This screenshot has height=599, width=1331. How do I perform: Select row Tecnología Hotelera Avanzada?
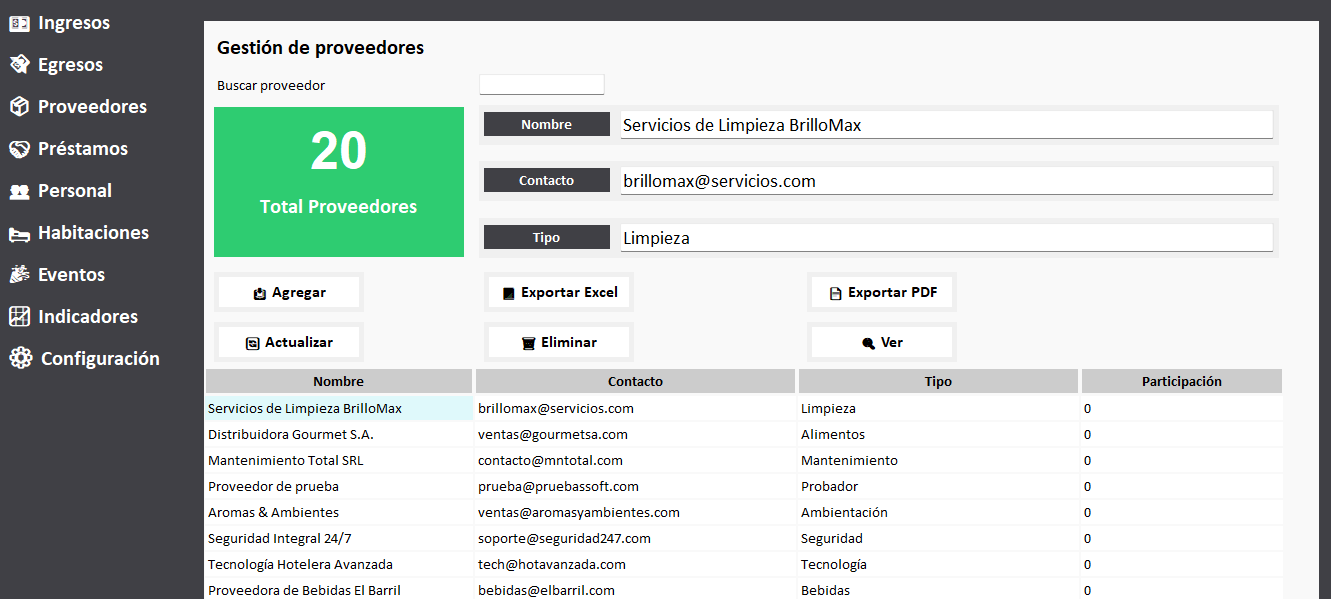(744, 564)
